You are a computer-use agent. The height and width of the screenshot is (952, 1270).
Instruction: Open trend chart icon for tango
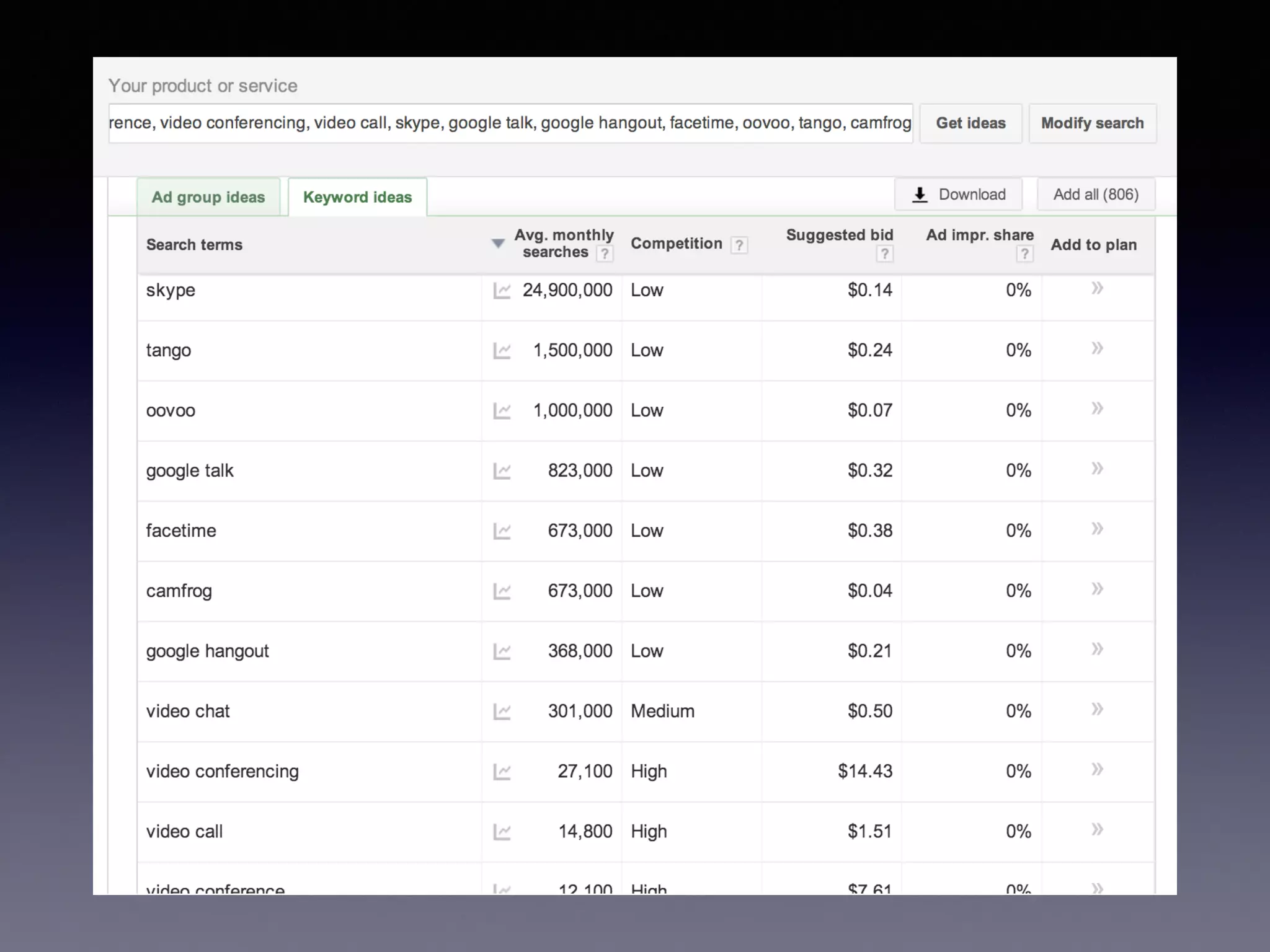click(x=502, y=351)
